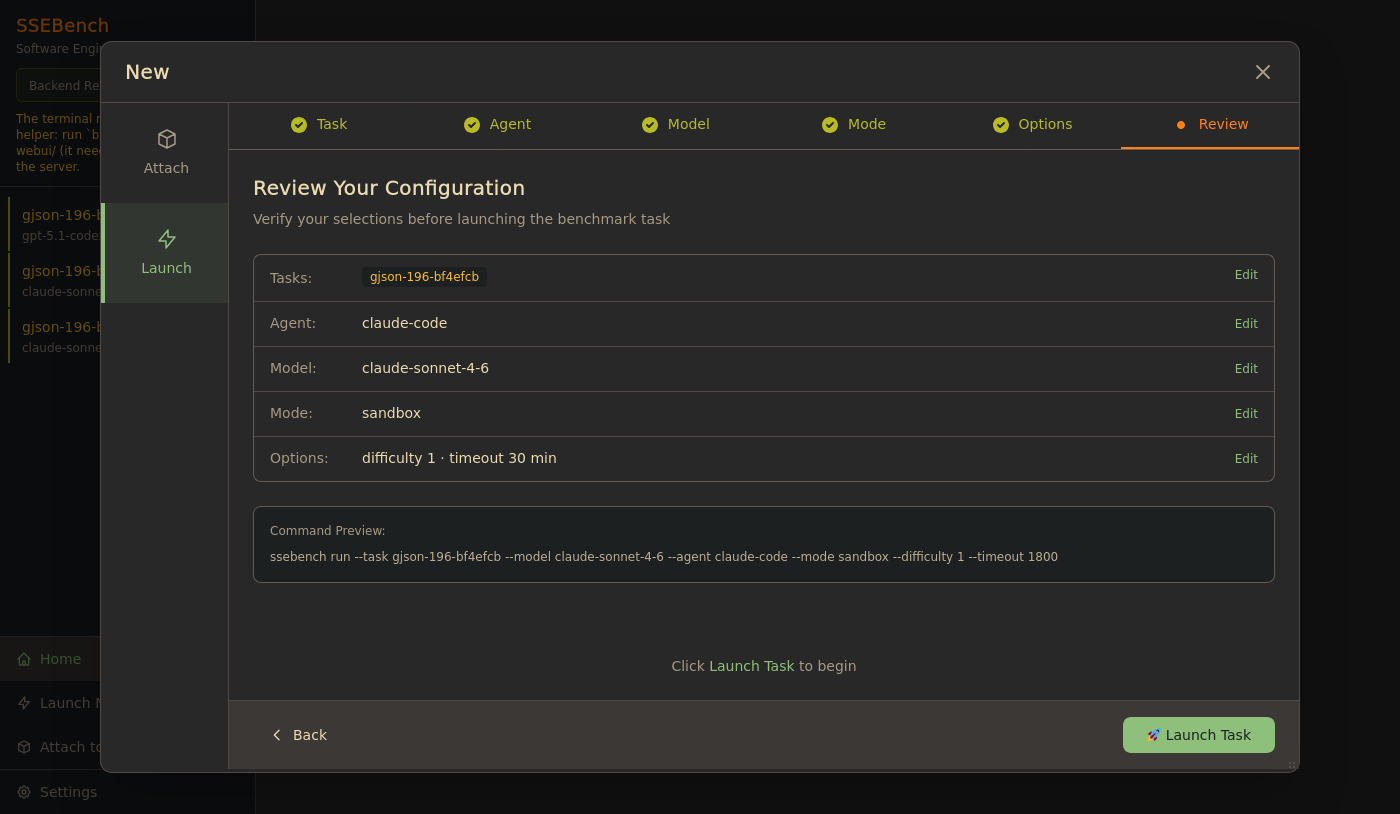The width and height of the screenshot is (1400, 814).
Task: Click the SSEBench title in background window
Action: [x=62, y=26]
